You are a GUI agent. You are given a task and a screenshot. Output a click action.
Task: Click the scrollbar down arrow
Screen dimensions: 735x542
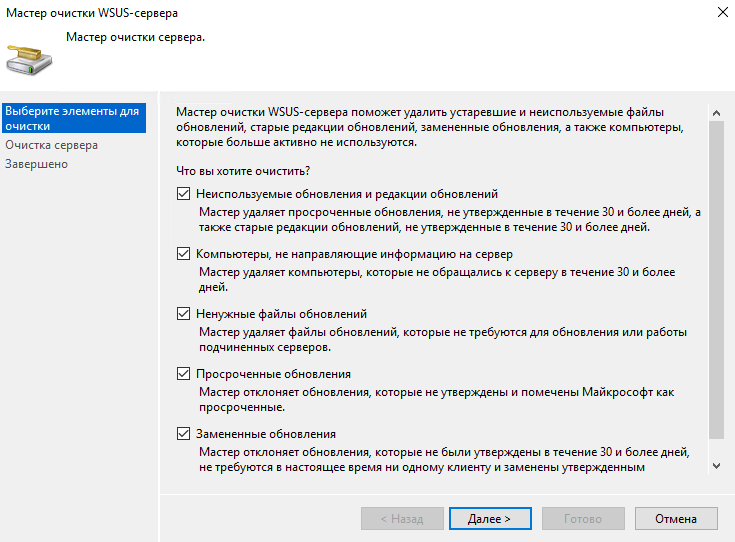[x=715, y=465]
